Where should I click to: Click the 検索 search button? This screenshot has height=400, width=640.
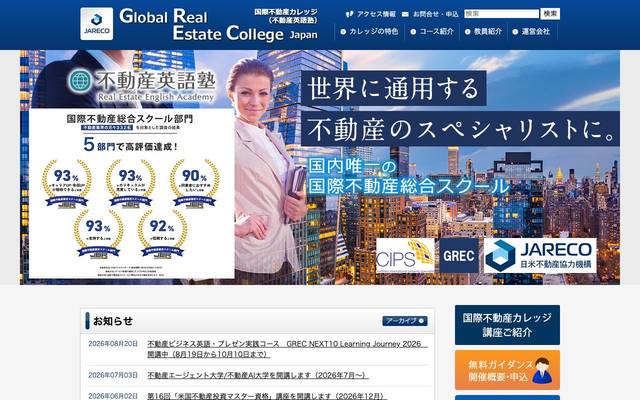click(550, 14)
